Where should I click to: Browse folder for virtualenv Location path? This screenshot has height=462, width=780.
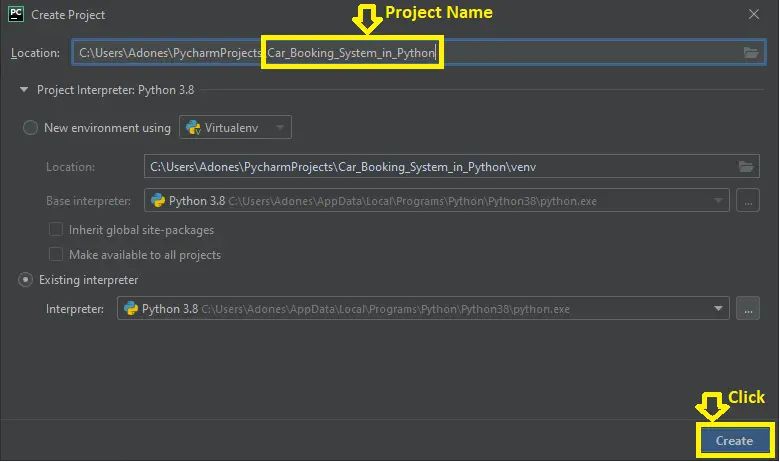(x=746, y=167)
